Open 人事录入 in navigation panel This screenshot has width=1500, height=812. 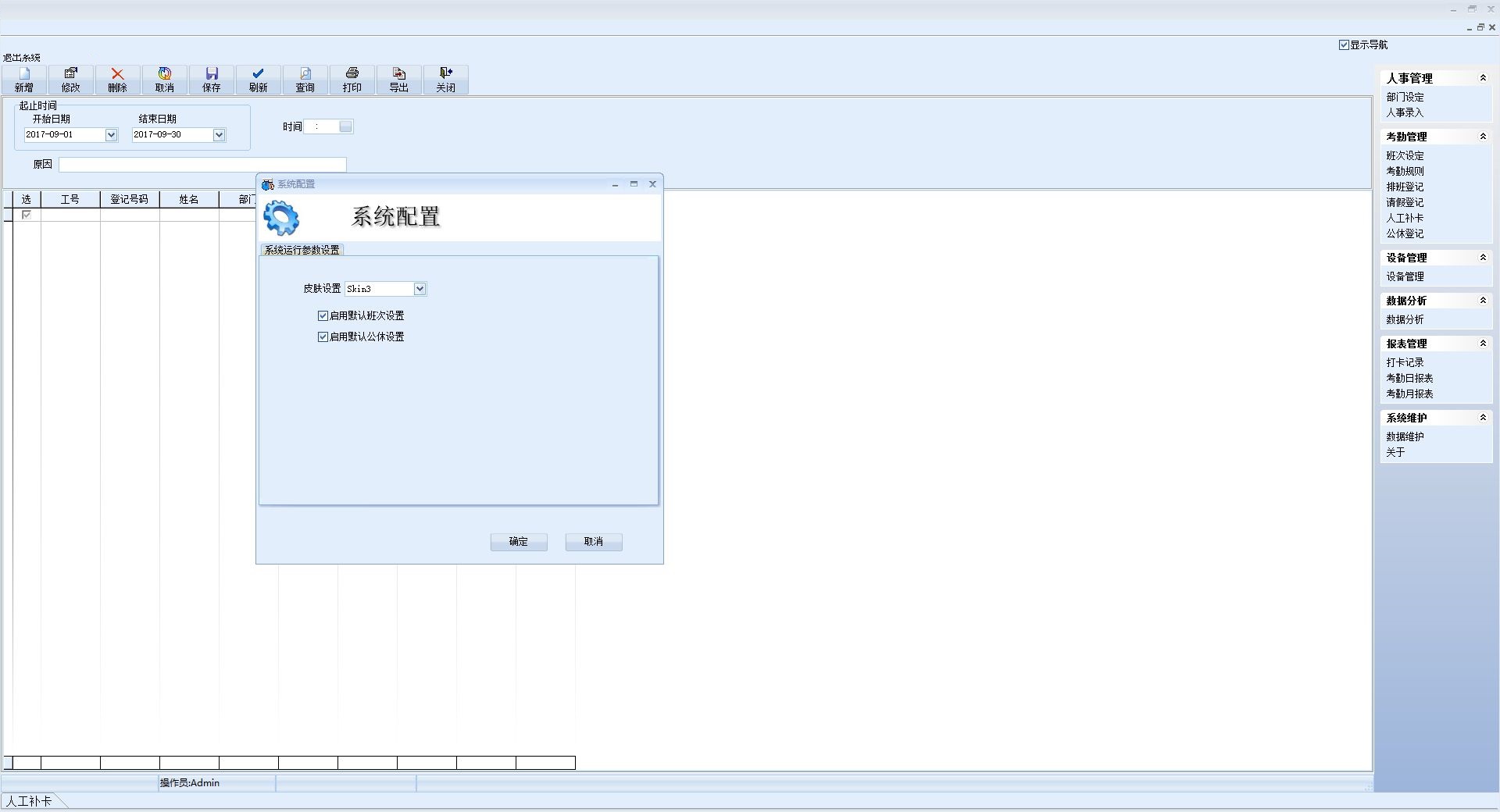(1405, 112)
